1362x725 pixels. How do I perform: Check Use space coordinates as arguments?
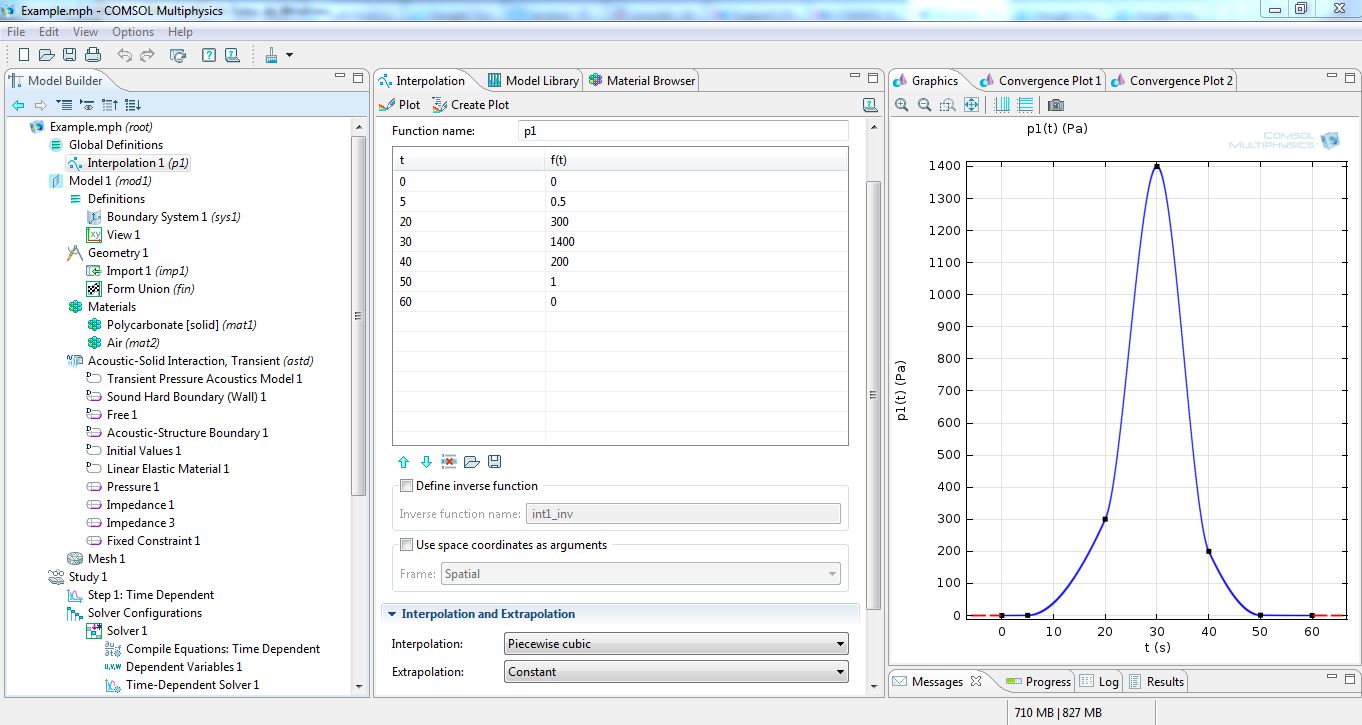click(x=406, y=545)
